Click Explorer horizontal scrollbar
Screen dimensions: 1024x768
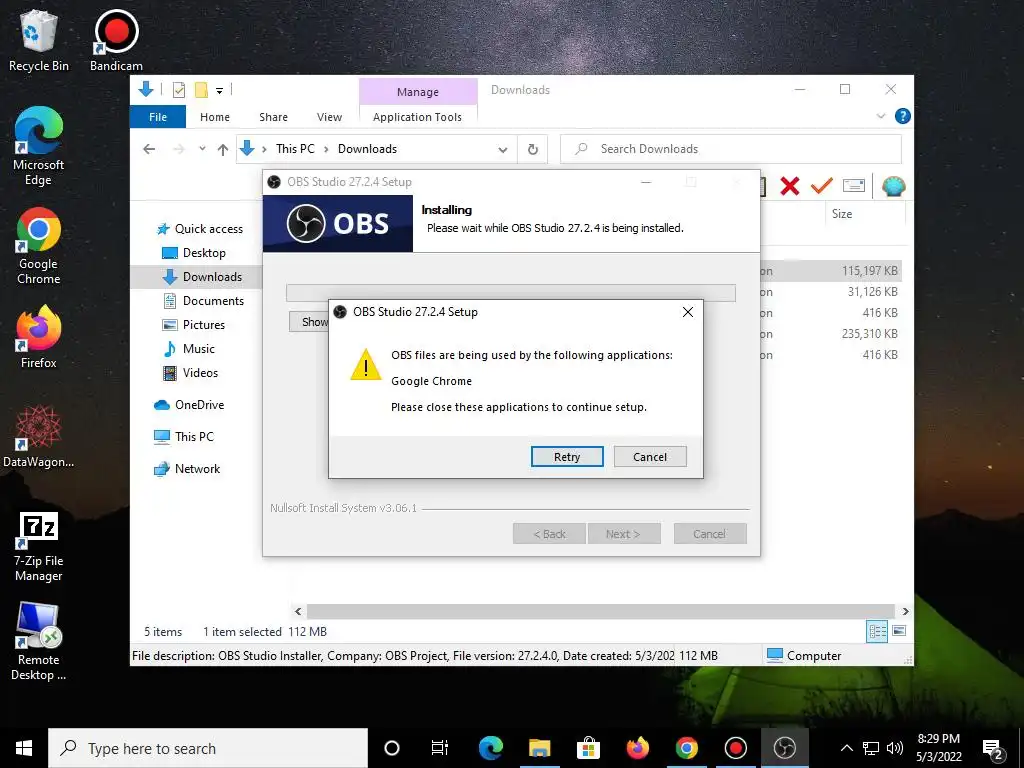coord(601,611)
